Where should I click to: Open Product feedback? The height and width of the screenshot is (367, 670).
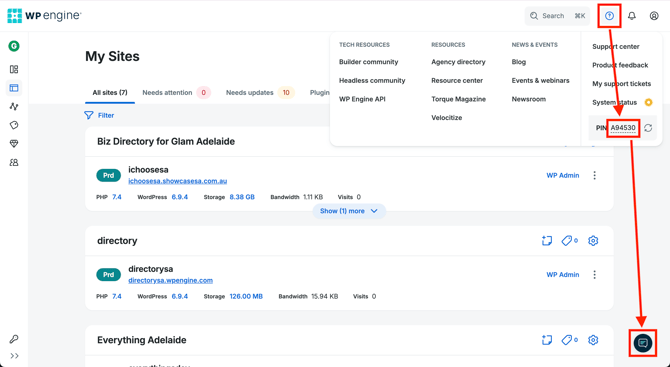[620, 65]
